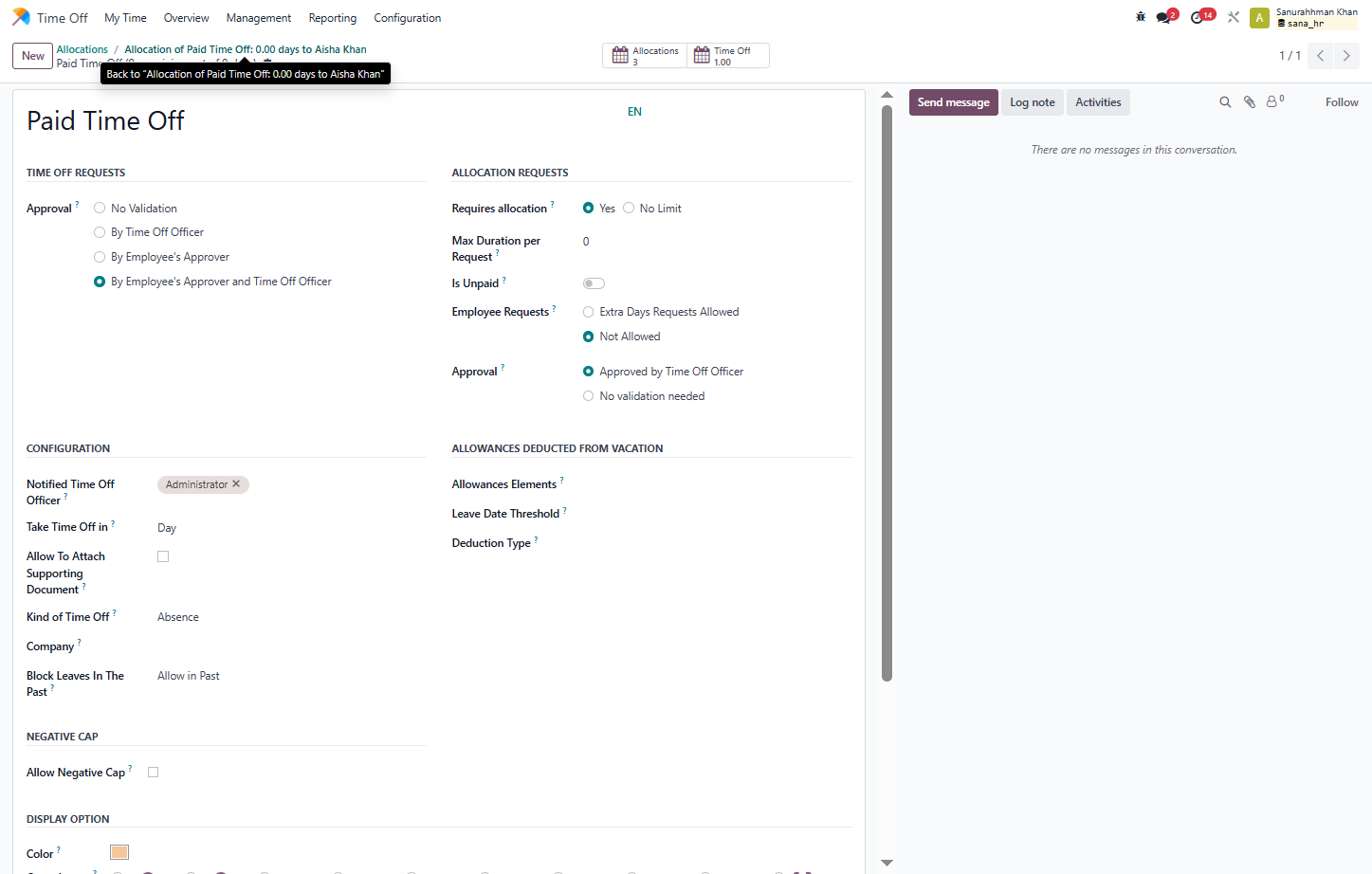
Task: Enable Allow To Attach Supporting Document checkbox
Action: (163, 556)
